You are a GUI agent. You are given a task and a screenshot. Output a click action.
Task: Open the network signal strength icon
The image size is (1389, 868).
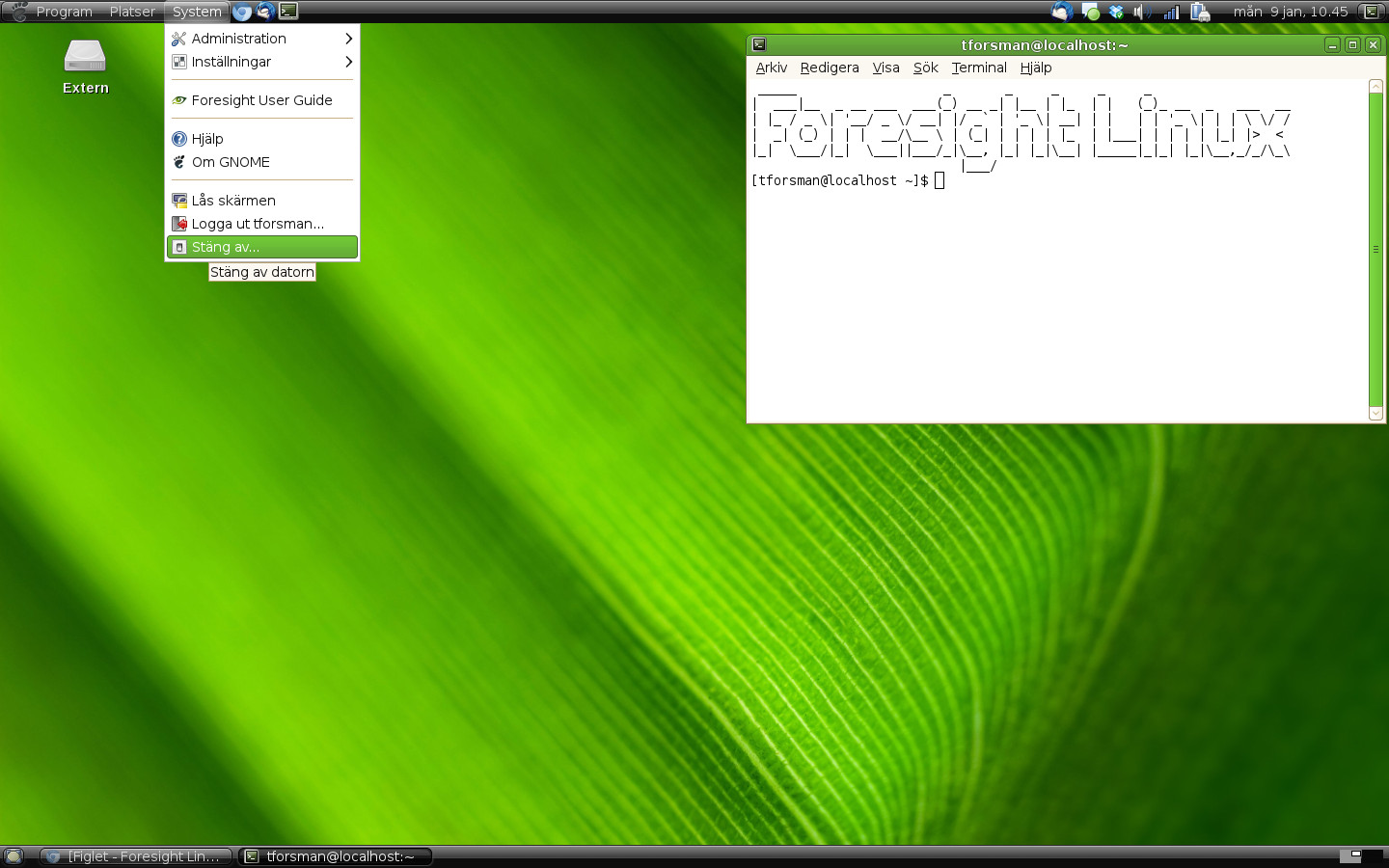1171,12
